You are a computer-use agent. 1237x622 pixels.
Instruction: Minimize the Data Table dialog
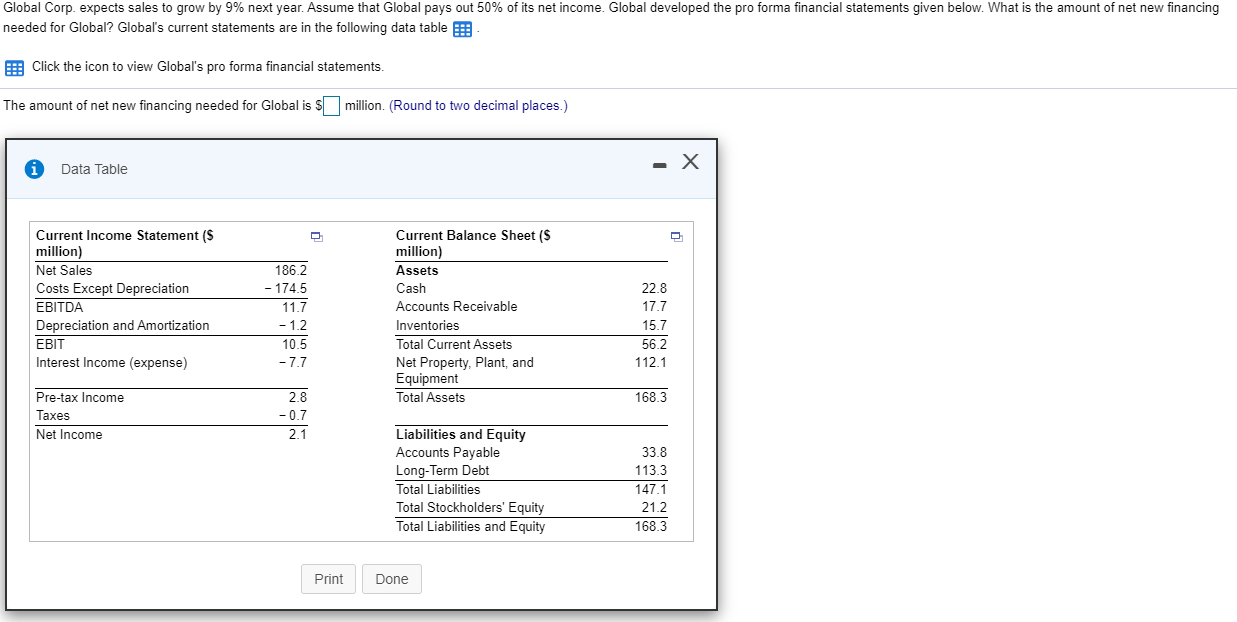(658, 166)
